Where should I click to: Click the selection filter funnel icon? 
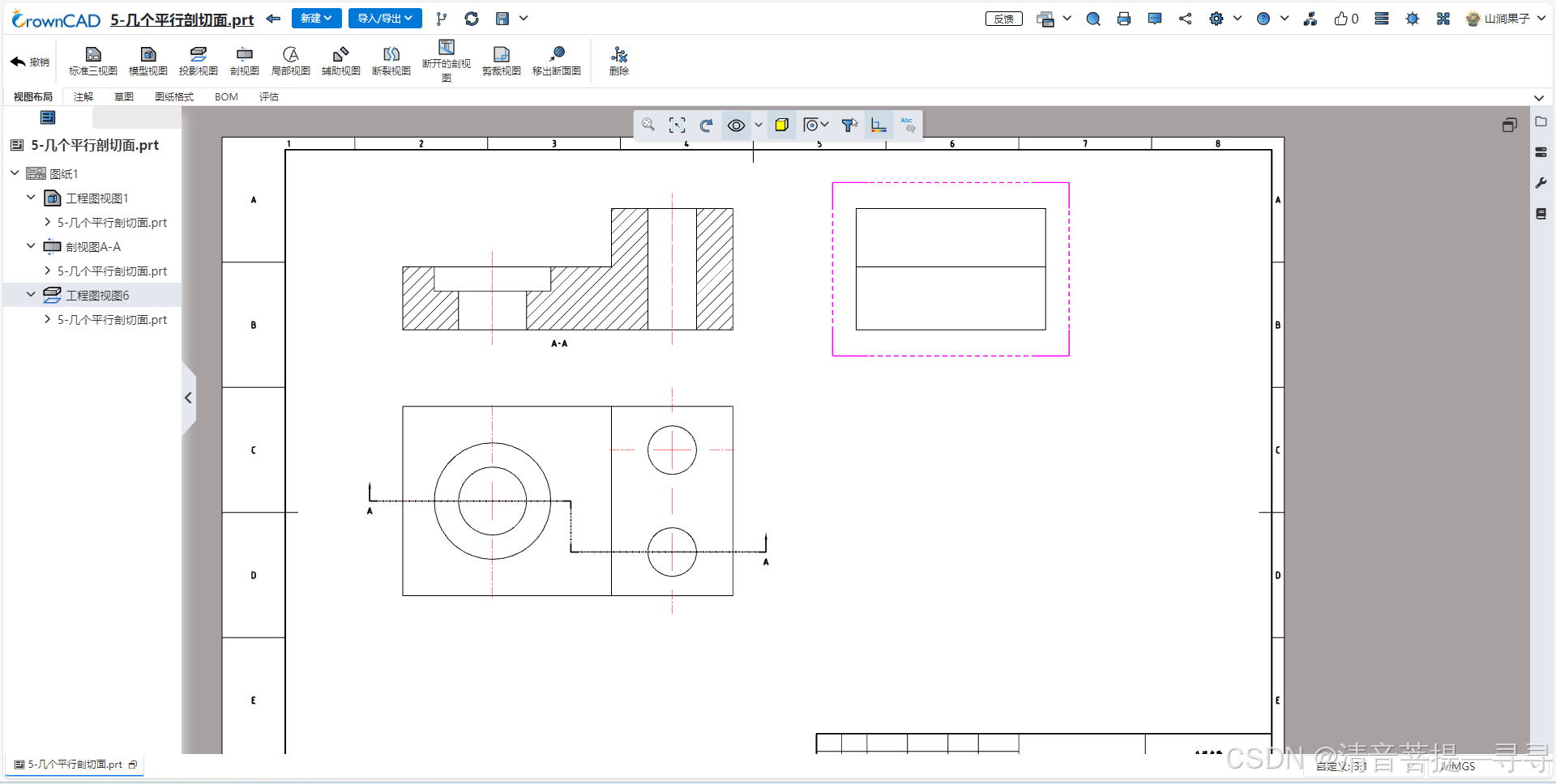[849, 125]
